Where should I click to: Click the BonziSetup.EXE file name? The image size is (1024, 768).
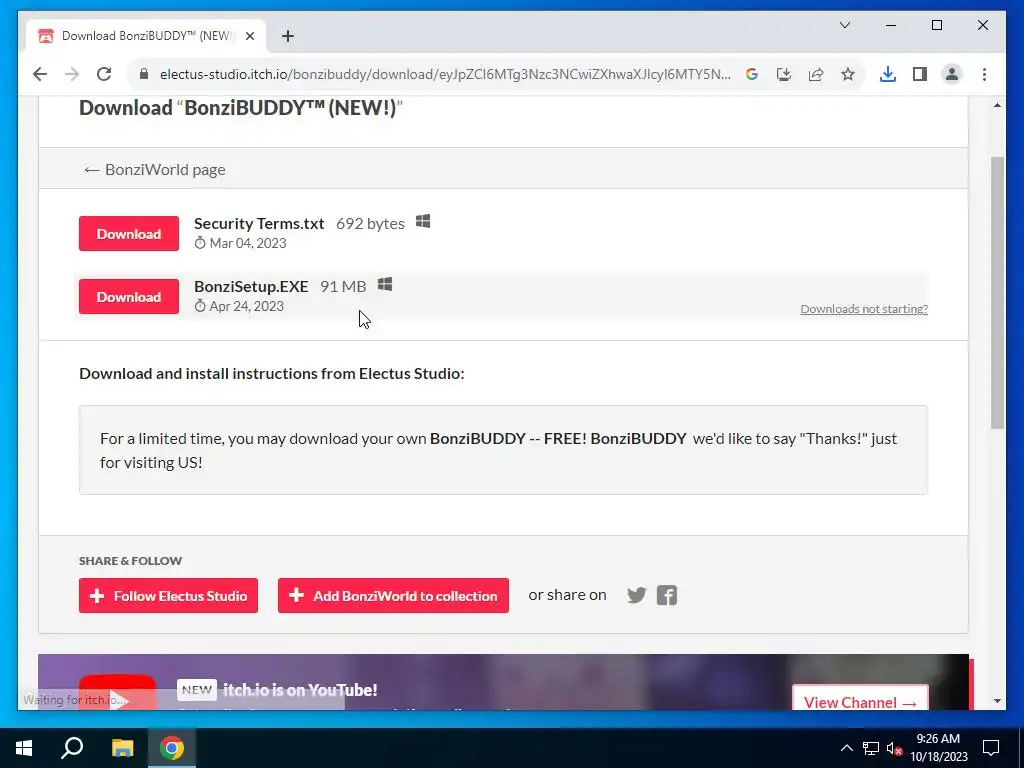coord(251,286)
